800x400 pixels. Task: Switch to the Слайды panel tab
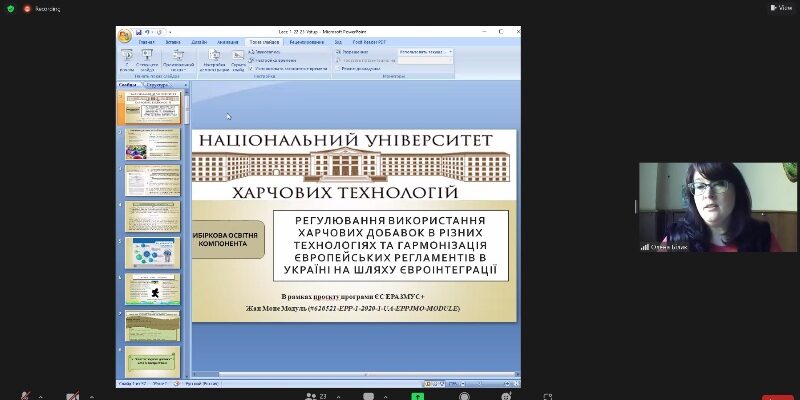(128, 85)
